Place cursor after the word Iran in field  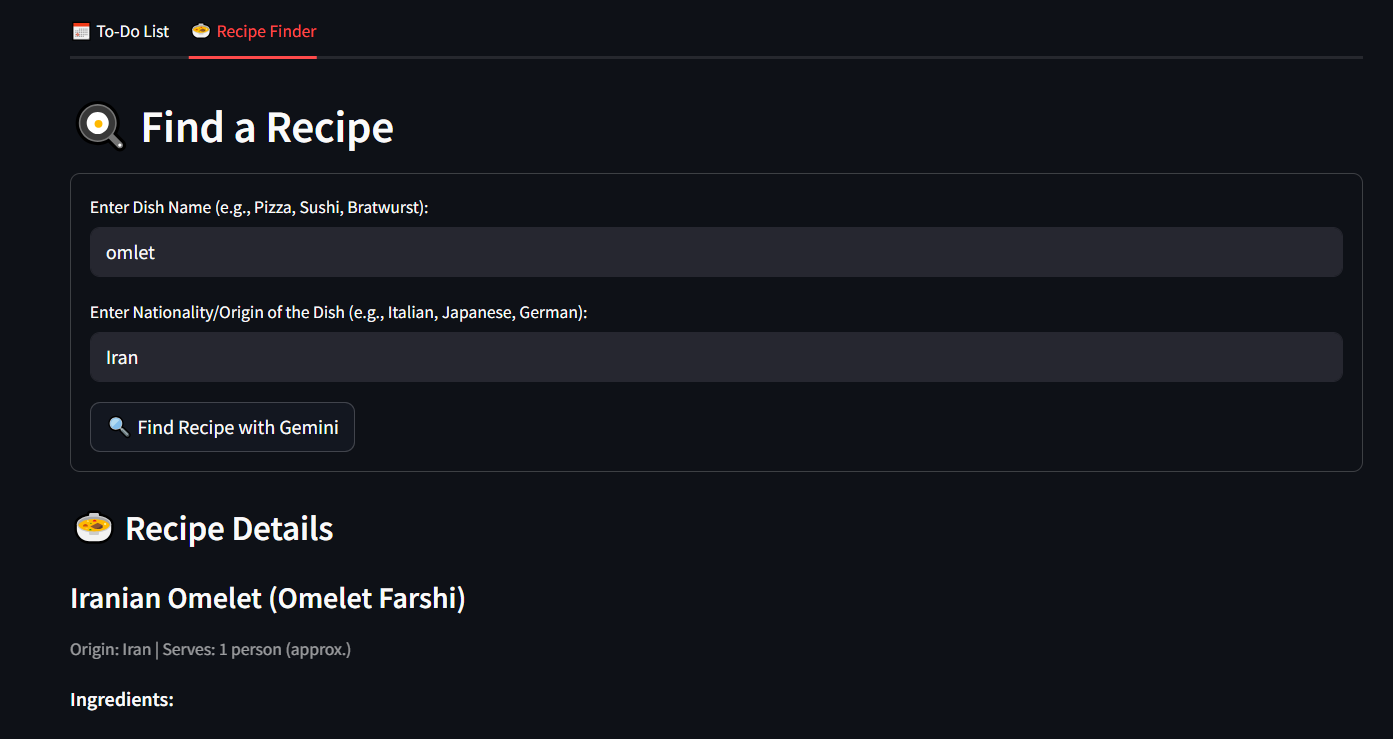pos(140,357)
